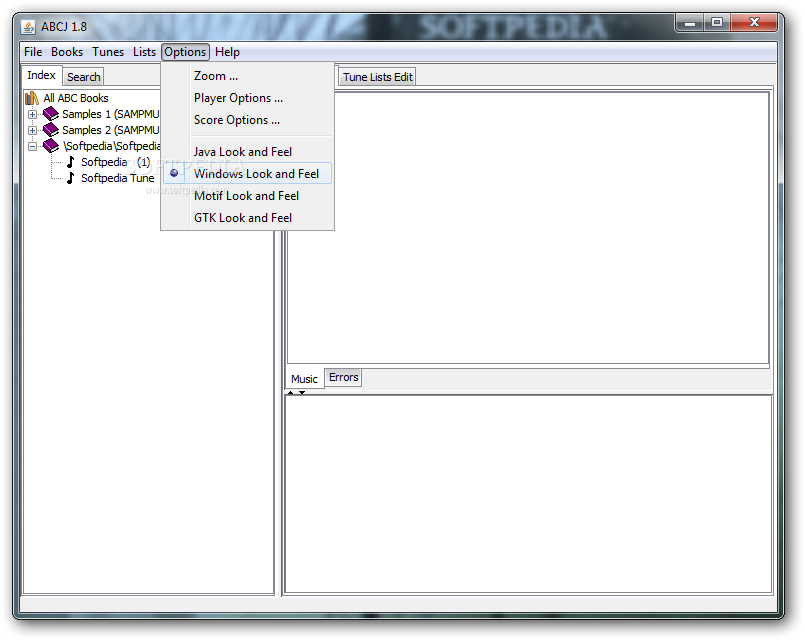Collapse the \Softpedia\Softpedia book node
Viewport: 805px width, 640px height.
click(x=32, y=147)
